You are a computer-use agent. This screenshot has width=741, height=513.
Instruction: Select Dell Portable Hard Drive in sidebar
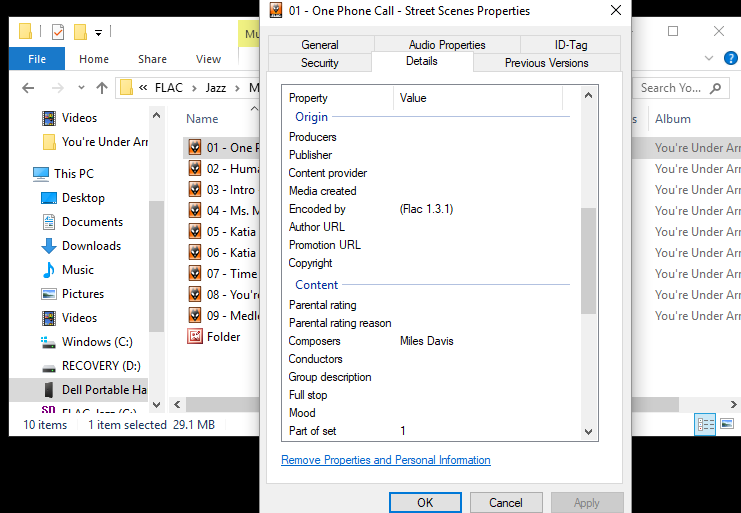coord(103,390)
